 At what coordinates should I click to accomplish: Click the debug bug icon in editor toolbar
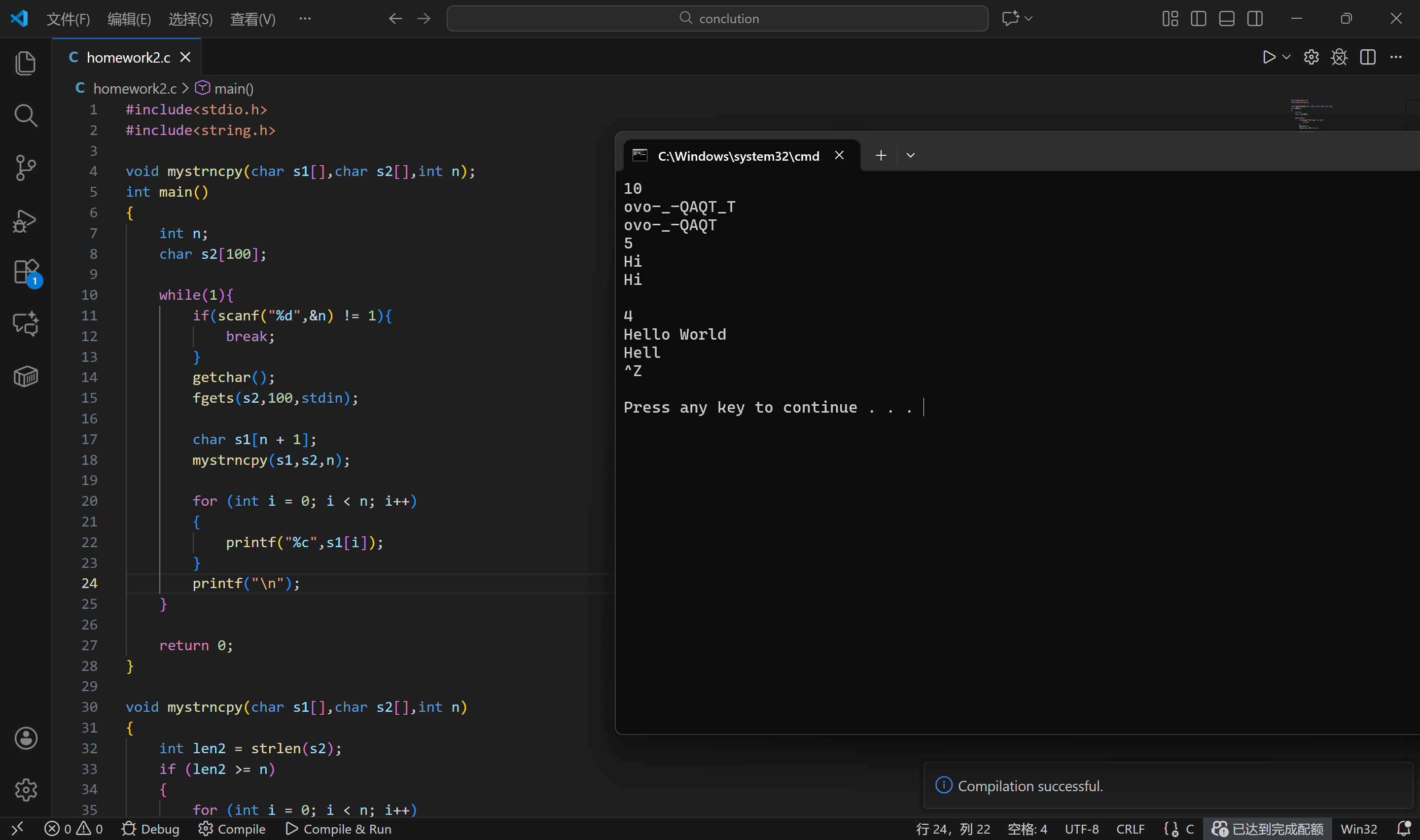(x=1339, y=57)
